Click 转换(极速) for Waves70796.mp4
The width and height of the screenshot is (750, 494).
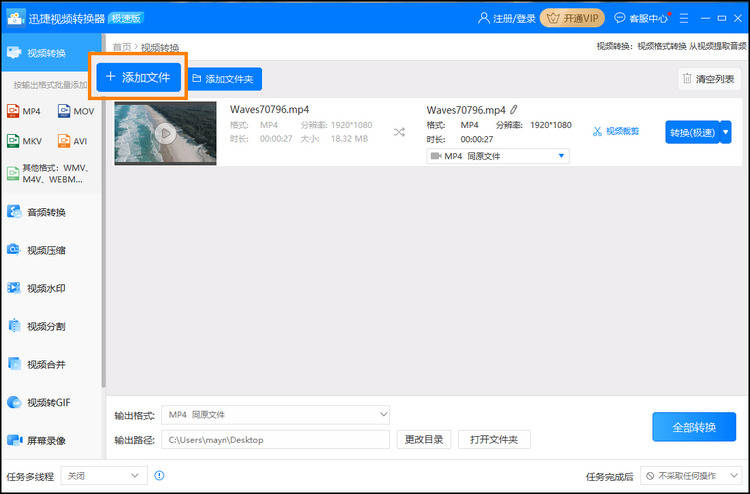point(692,132)
